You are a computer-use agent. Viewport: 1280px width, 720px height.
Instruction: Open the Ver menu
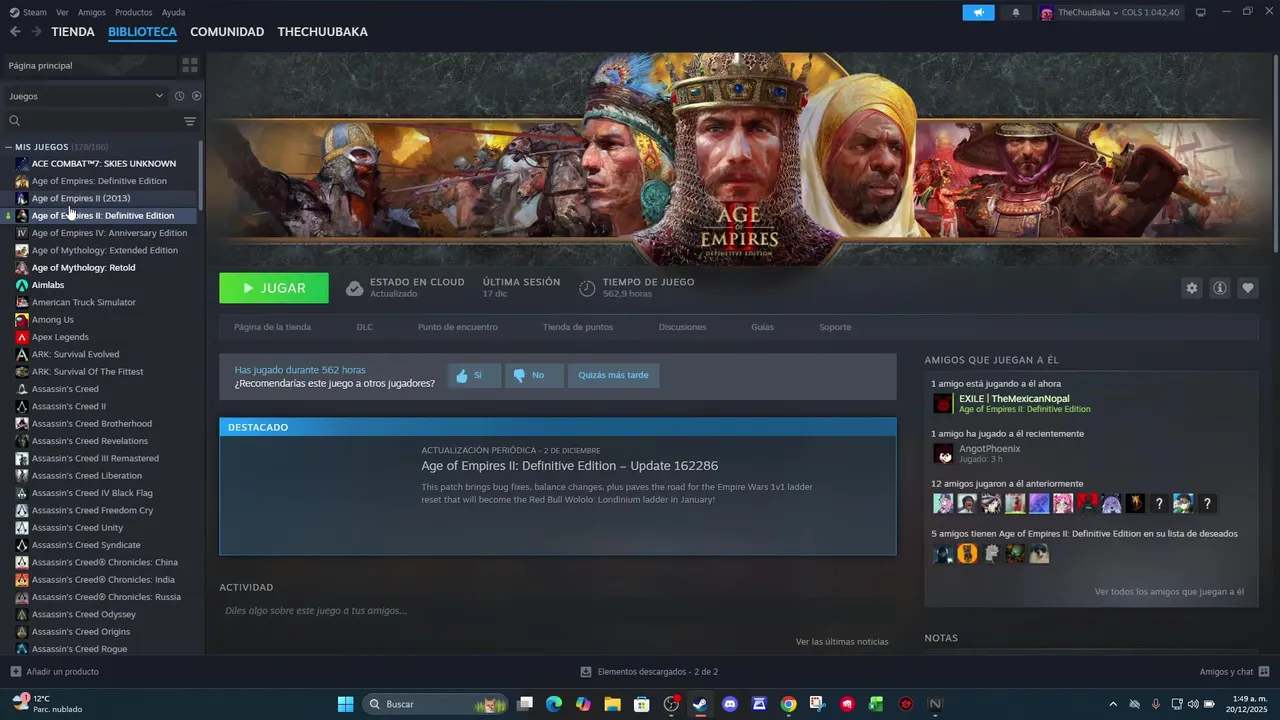(x=62, y=12)
